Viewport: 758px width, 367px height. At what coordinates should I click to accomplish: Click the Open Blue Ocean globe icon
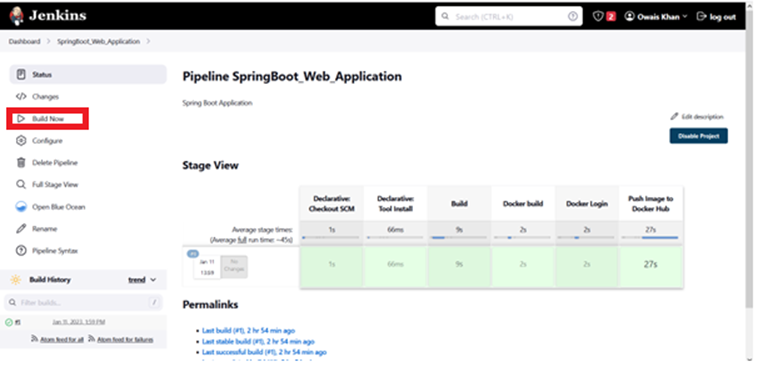pos(21,207)
